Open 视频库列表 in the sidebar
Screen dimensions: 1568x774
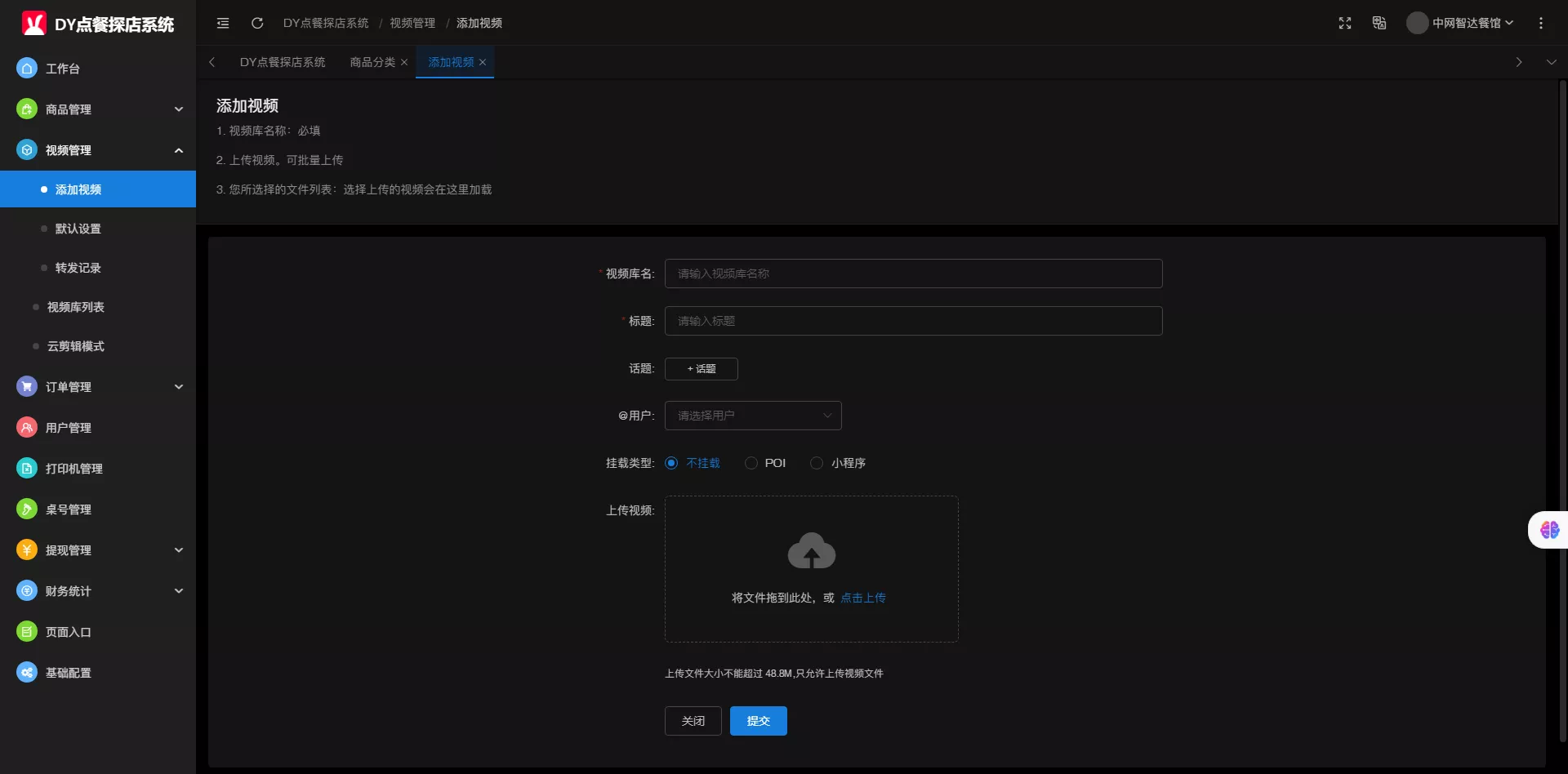point(76,307)
